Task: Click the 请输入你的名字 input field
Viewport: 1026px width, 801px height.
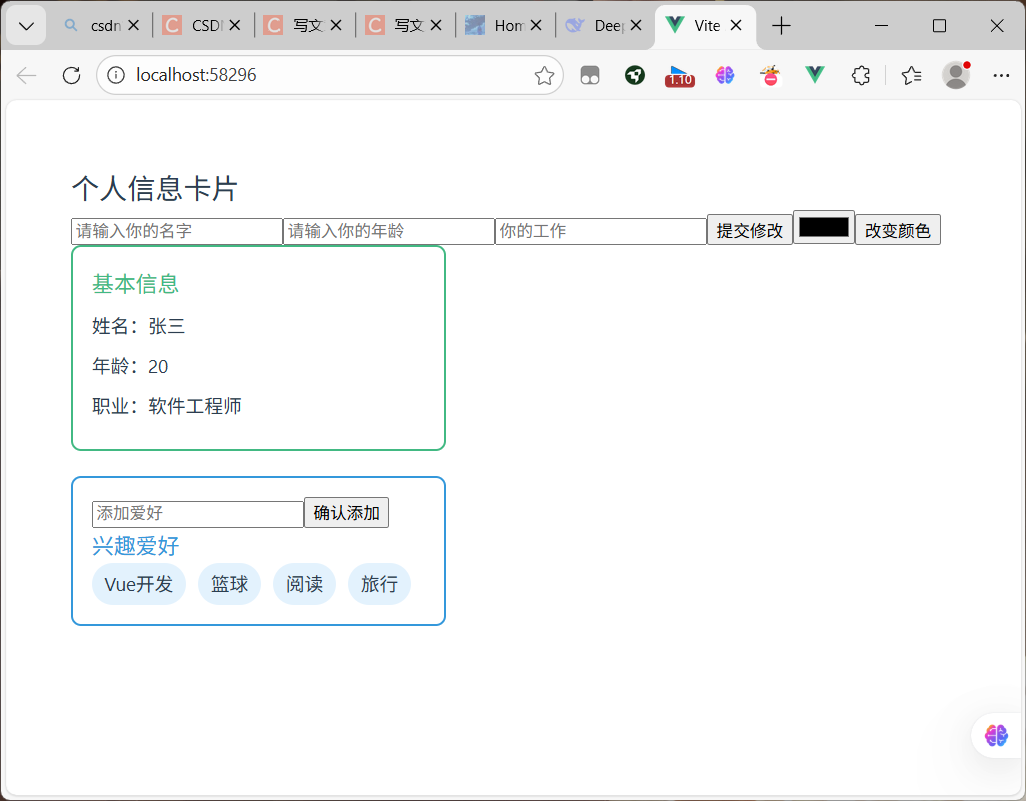Action: click(x=176, y=230)
